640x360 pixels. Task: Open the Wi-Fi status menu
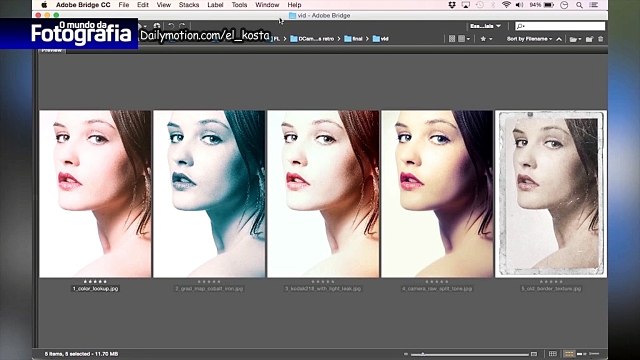pos(506,5)
